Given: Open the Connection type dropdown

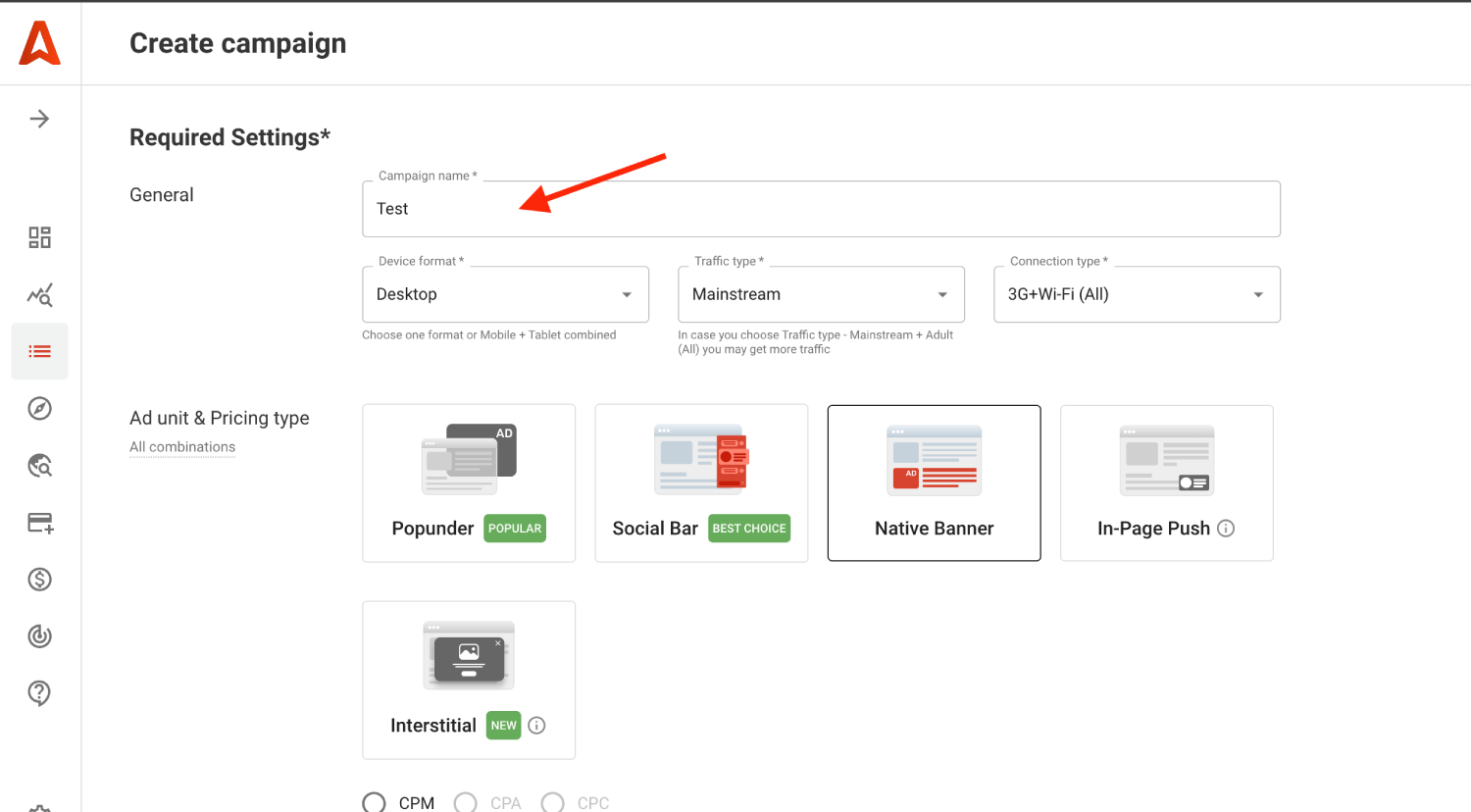Looking at the screenshot, I should click(1137, 294).
